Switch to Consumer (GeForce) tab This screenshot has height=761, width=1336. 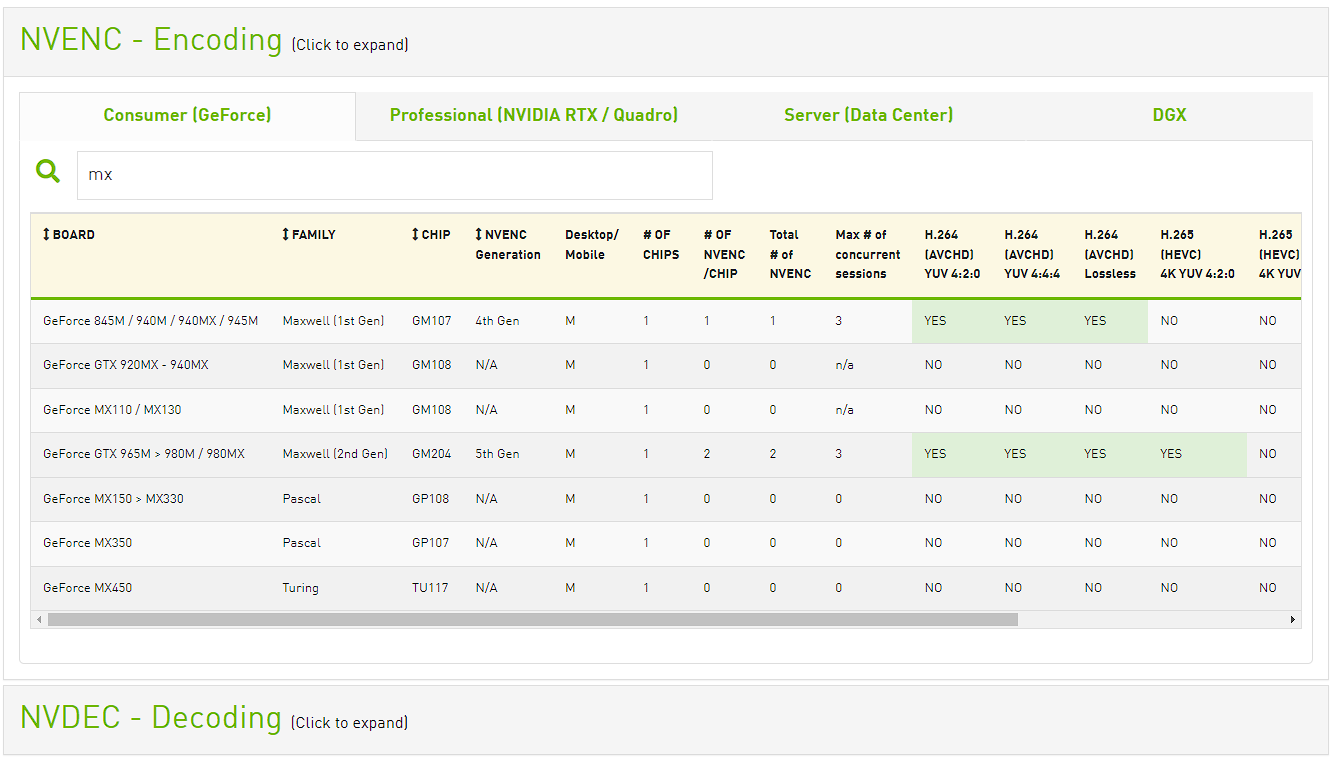click(187, 115)
